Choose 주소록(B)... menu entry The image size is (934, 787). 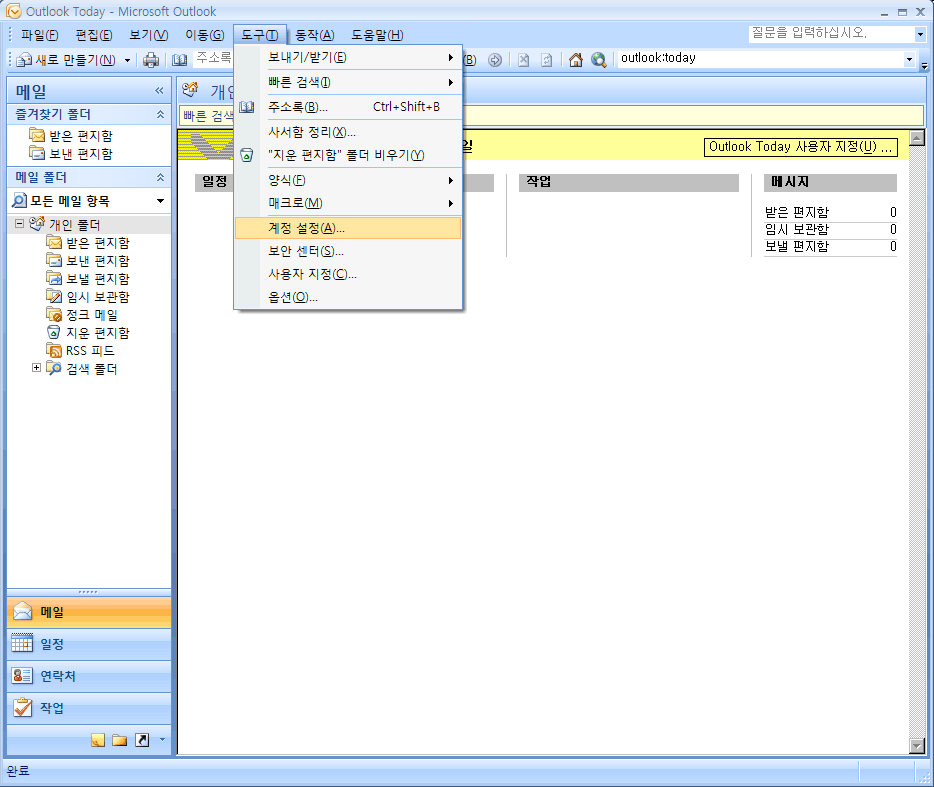348,107
